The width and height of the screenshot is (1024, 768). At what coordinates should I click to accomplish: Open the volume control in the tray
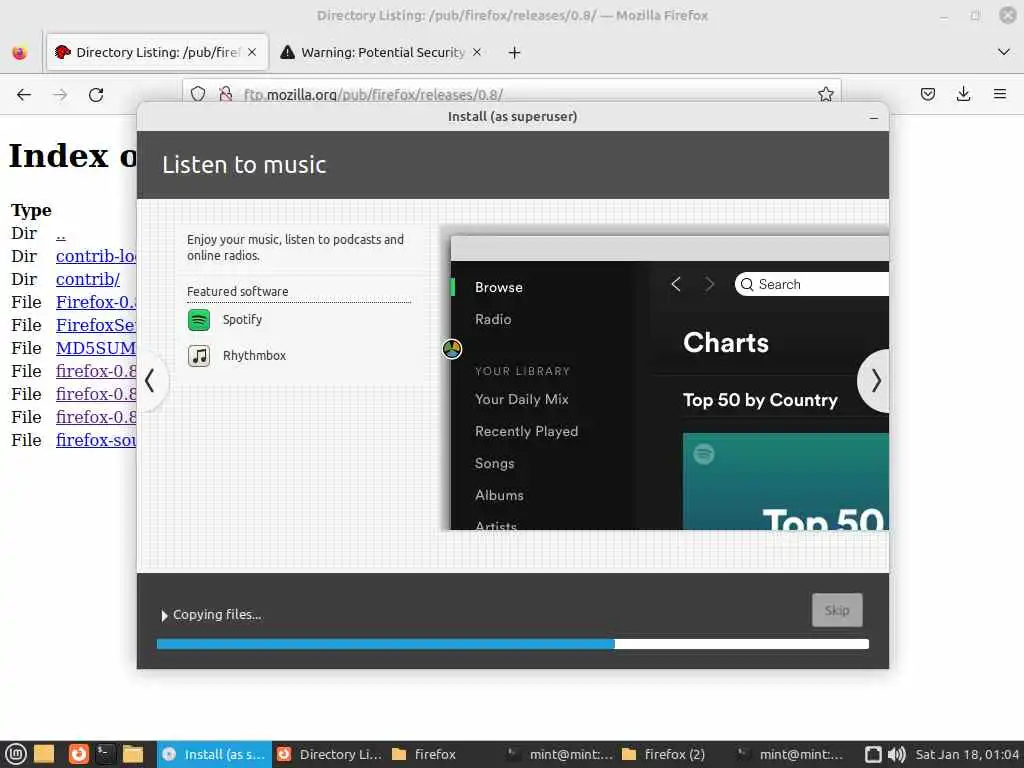897,754
